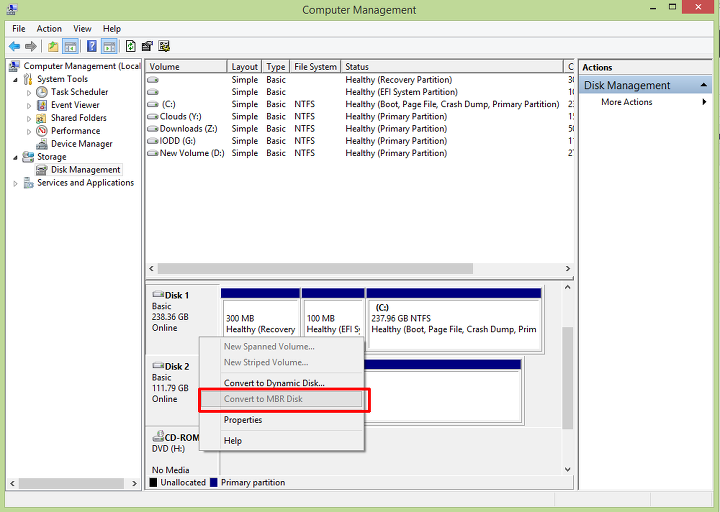The image size is (720, 512).
Task: Click the Refresh toolbar icon
Action: pyautogui.click(x=131, y=46)
